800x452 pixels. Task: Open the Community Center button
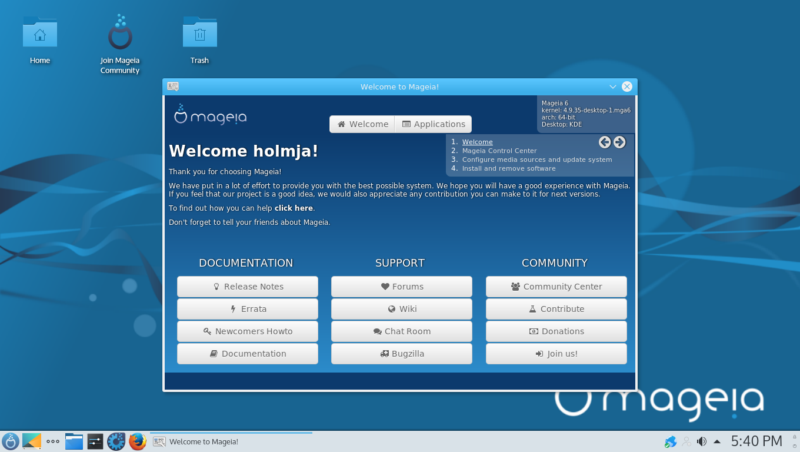[x=556, y=287]
